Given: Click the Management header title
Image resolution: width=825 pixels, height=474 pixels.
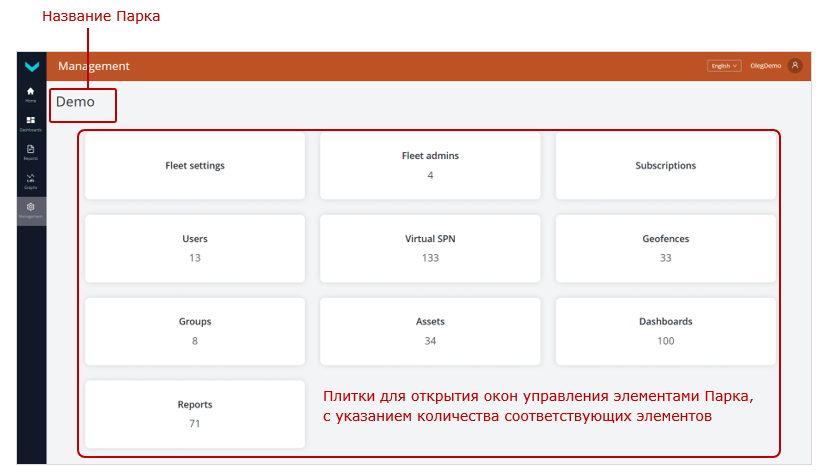Looking at the screenshot, I should [94, 66].
